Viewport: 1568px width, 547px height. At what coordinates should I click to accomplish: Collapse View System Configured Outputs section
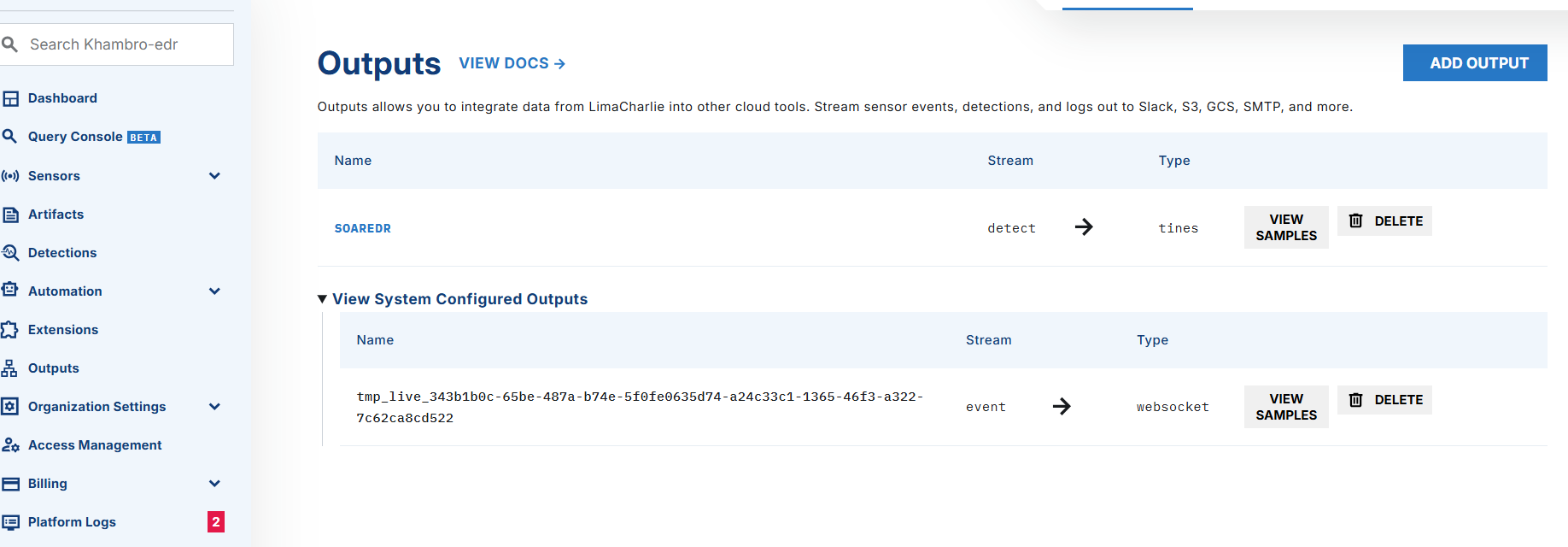323,299
